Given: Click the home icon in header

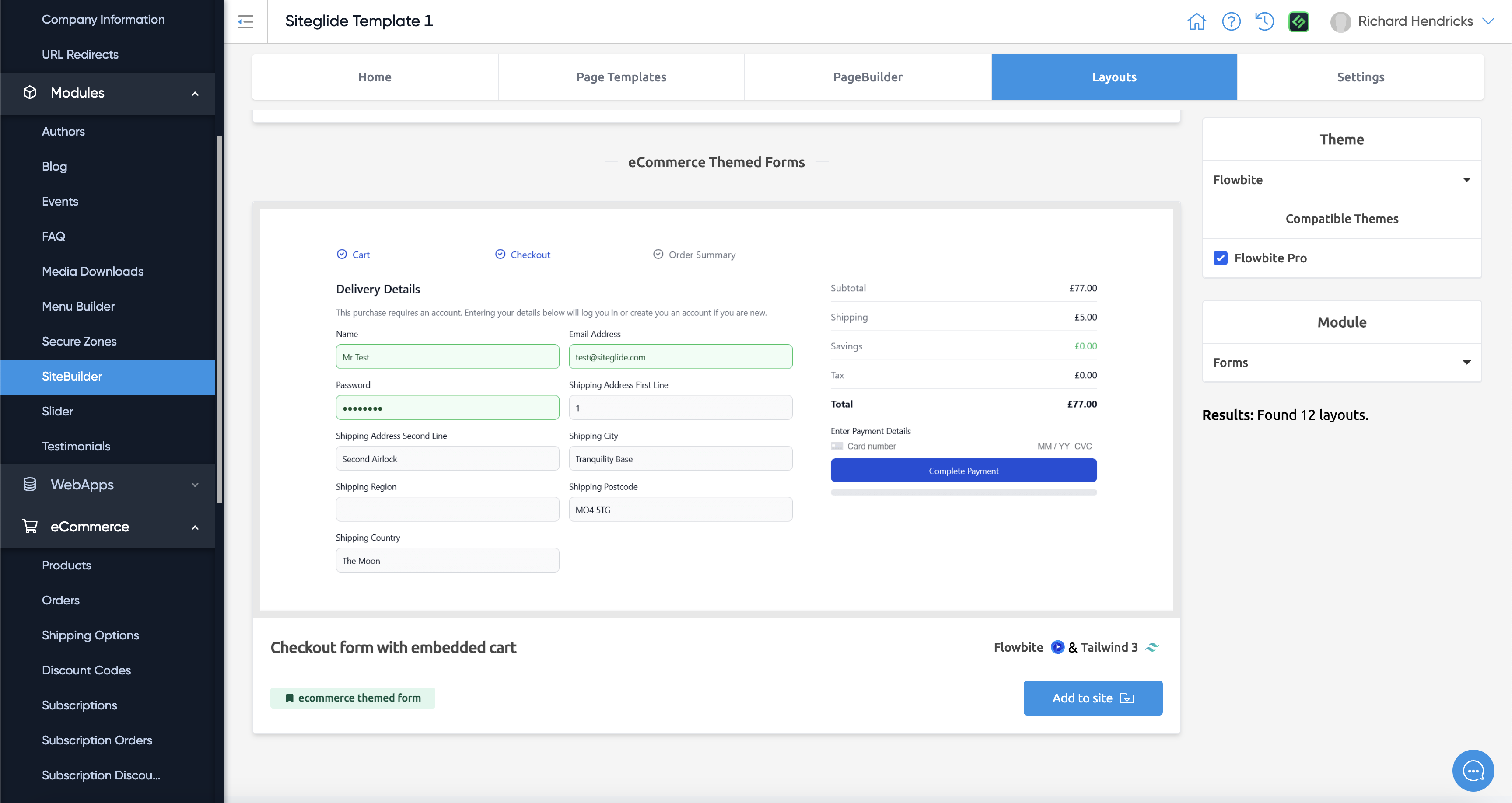Looking at the screenshot, I should click(x=1196, y=22).
